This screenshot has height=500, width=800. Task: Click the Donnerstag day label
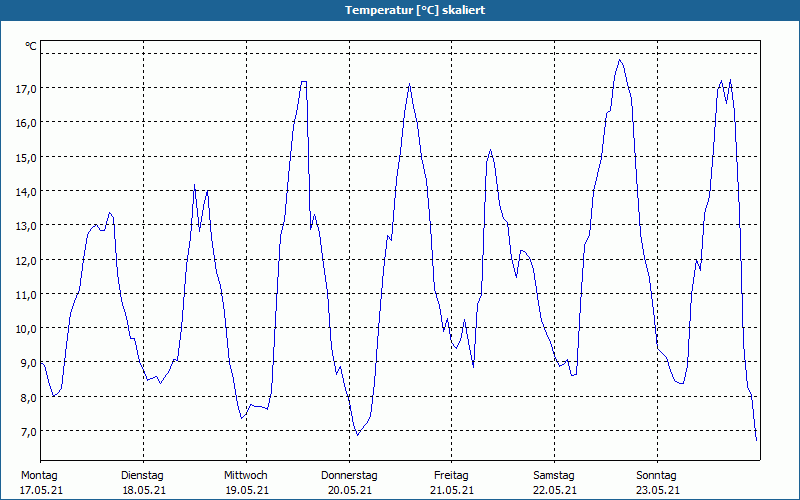(x=349, y=476)
